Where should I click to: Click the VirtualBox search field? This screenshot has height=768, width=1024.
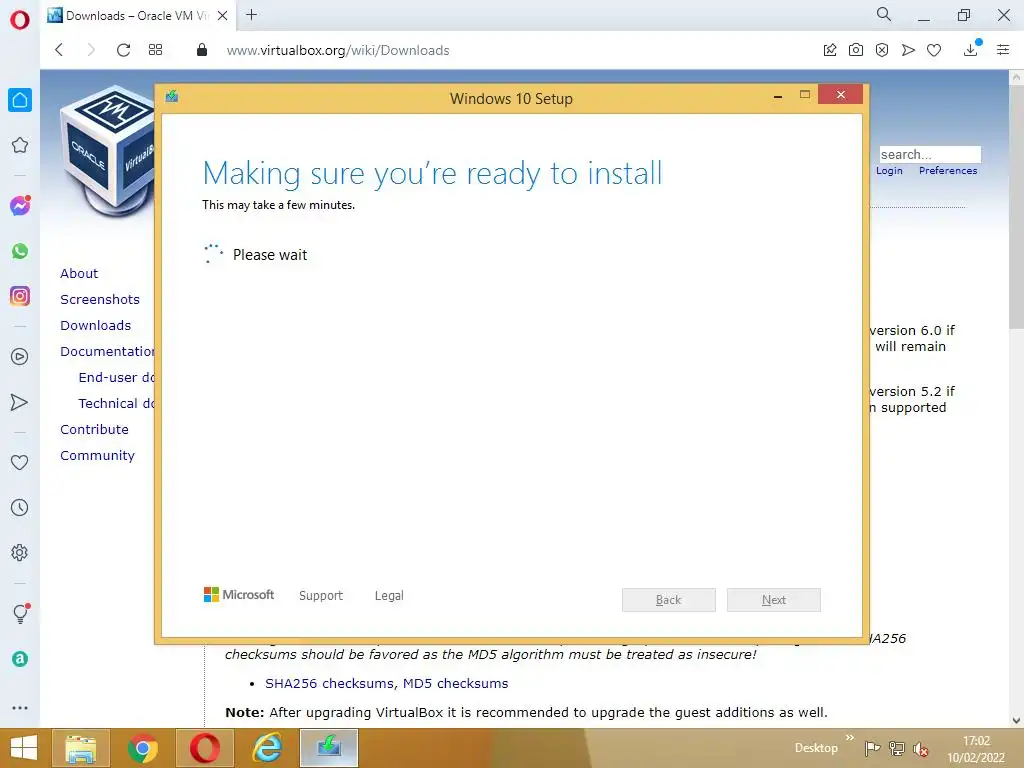[929, 154]
